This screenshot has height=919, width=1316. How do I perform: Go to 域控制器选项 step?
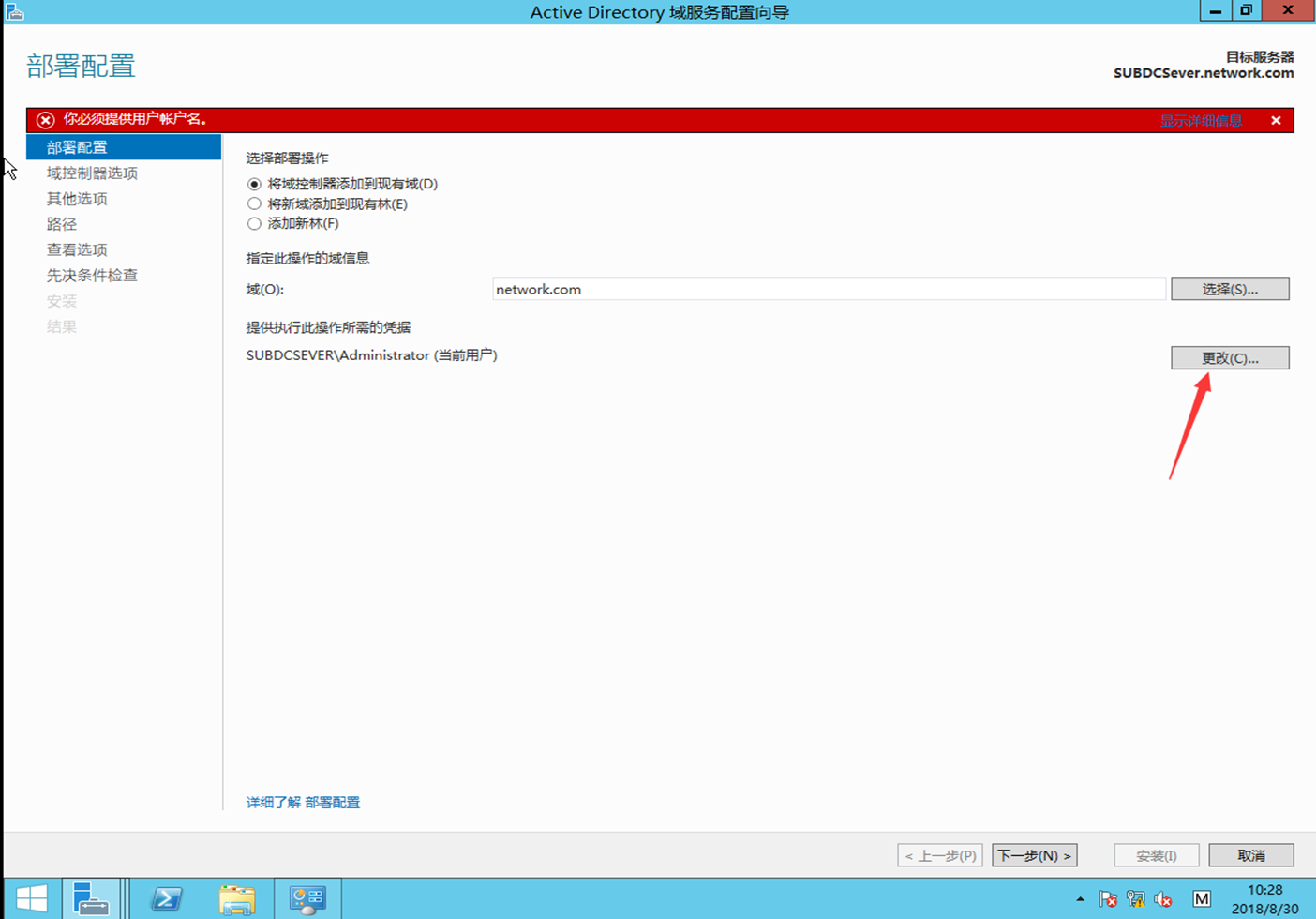[x=92, y=173]
